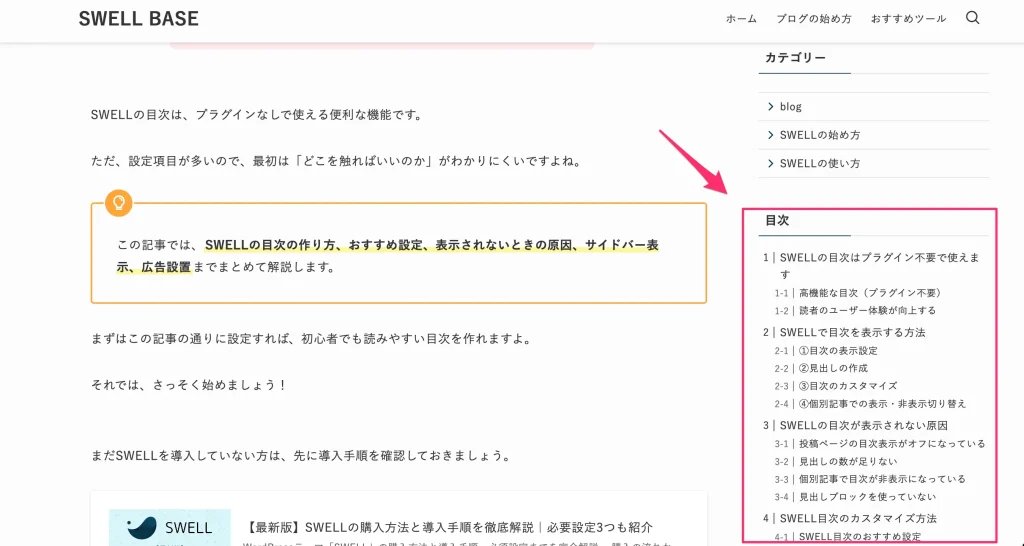Click the paragraph ただ、設定項目が多いので
Screen dimensions: 1024x546
[x=336, y=161]
